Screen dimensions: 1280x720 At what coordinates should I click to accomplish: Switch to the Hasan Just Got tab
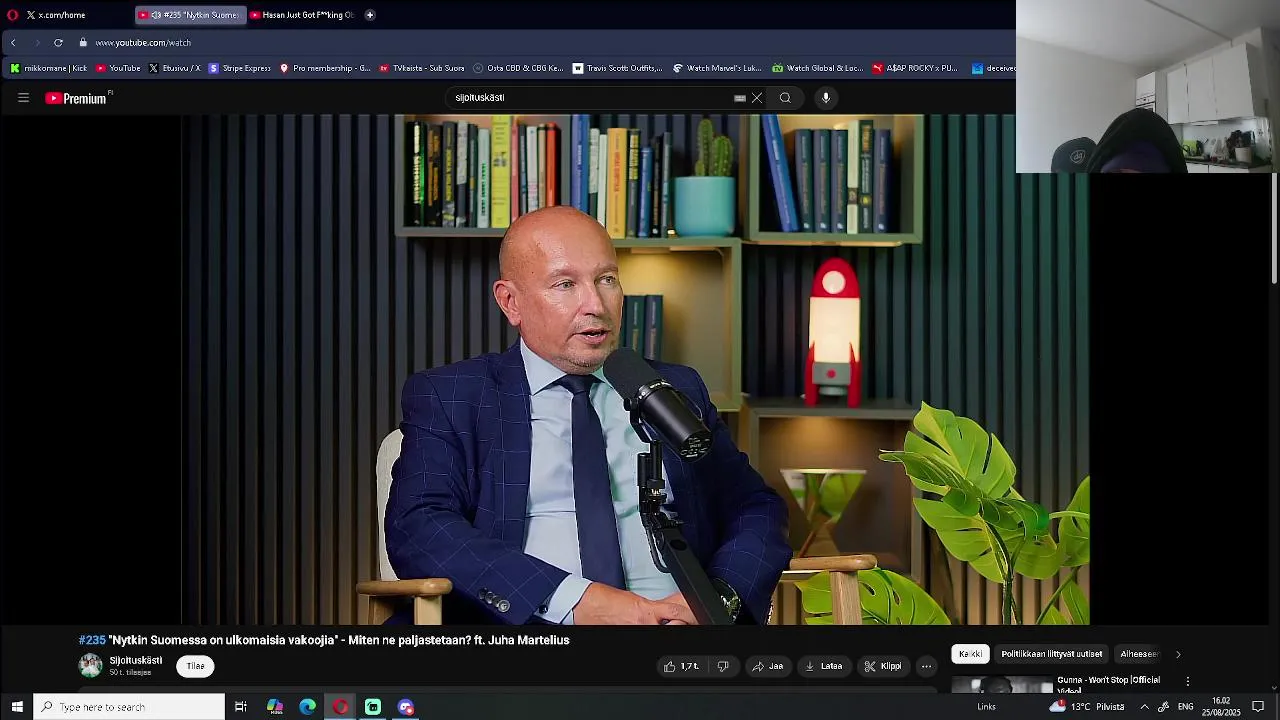click(303, 15)
